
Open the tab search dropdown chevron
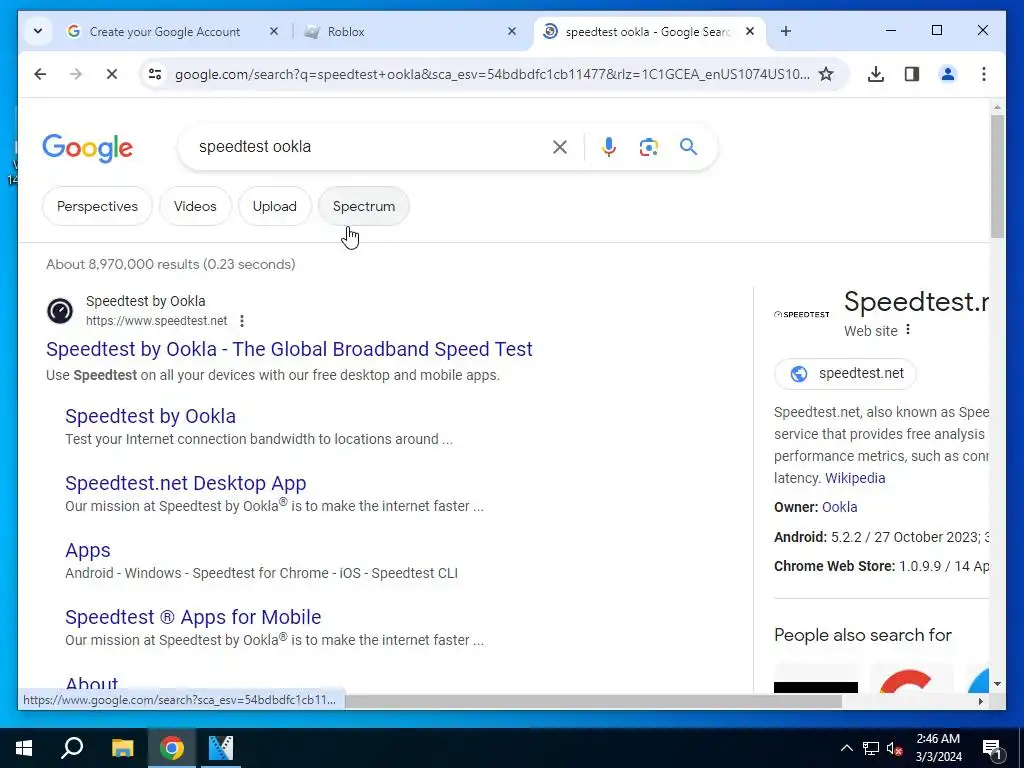click(x=38, y=31)
